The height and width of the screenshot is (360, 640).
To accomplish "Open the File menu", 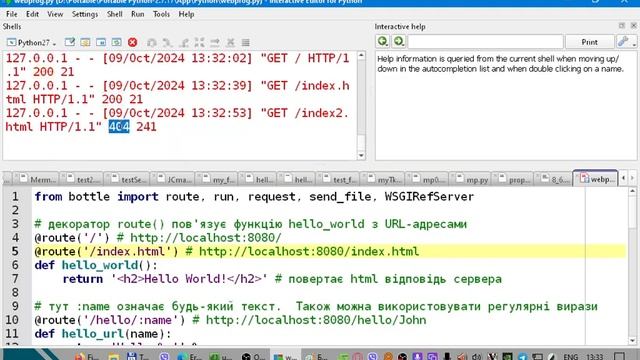I will [x=11, y=14].
